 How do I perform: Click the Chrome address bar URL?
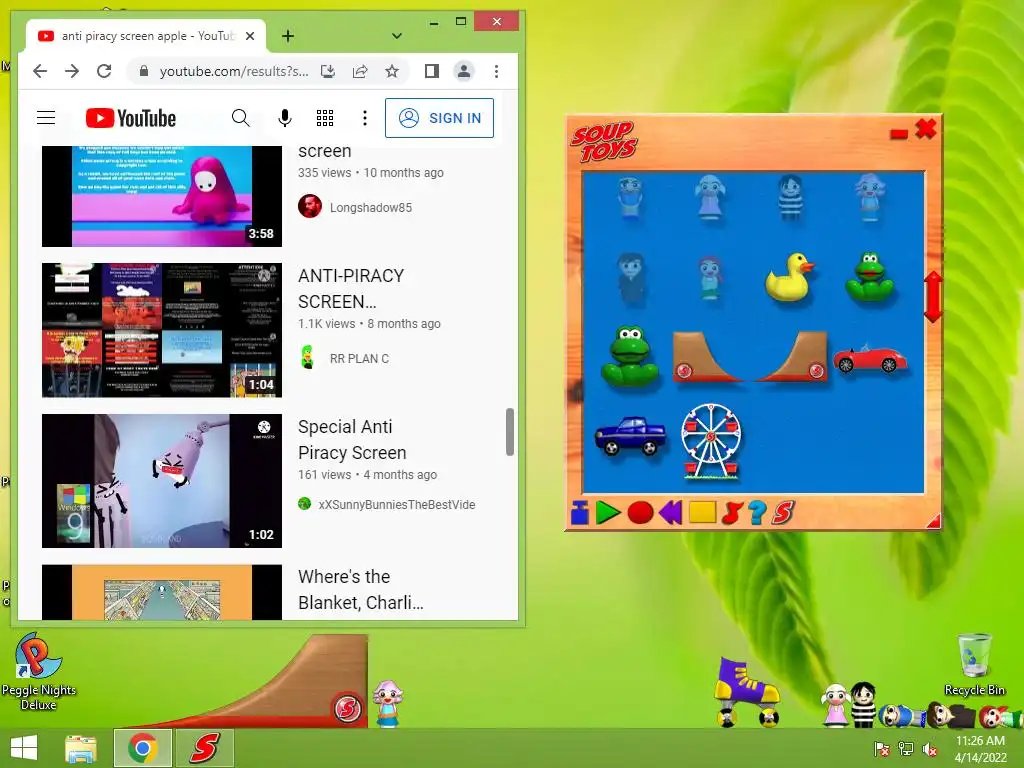(234, 71)
